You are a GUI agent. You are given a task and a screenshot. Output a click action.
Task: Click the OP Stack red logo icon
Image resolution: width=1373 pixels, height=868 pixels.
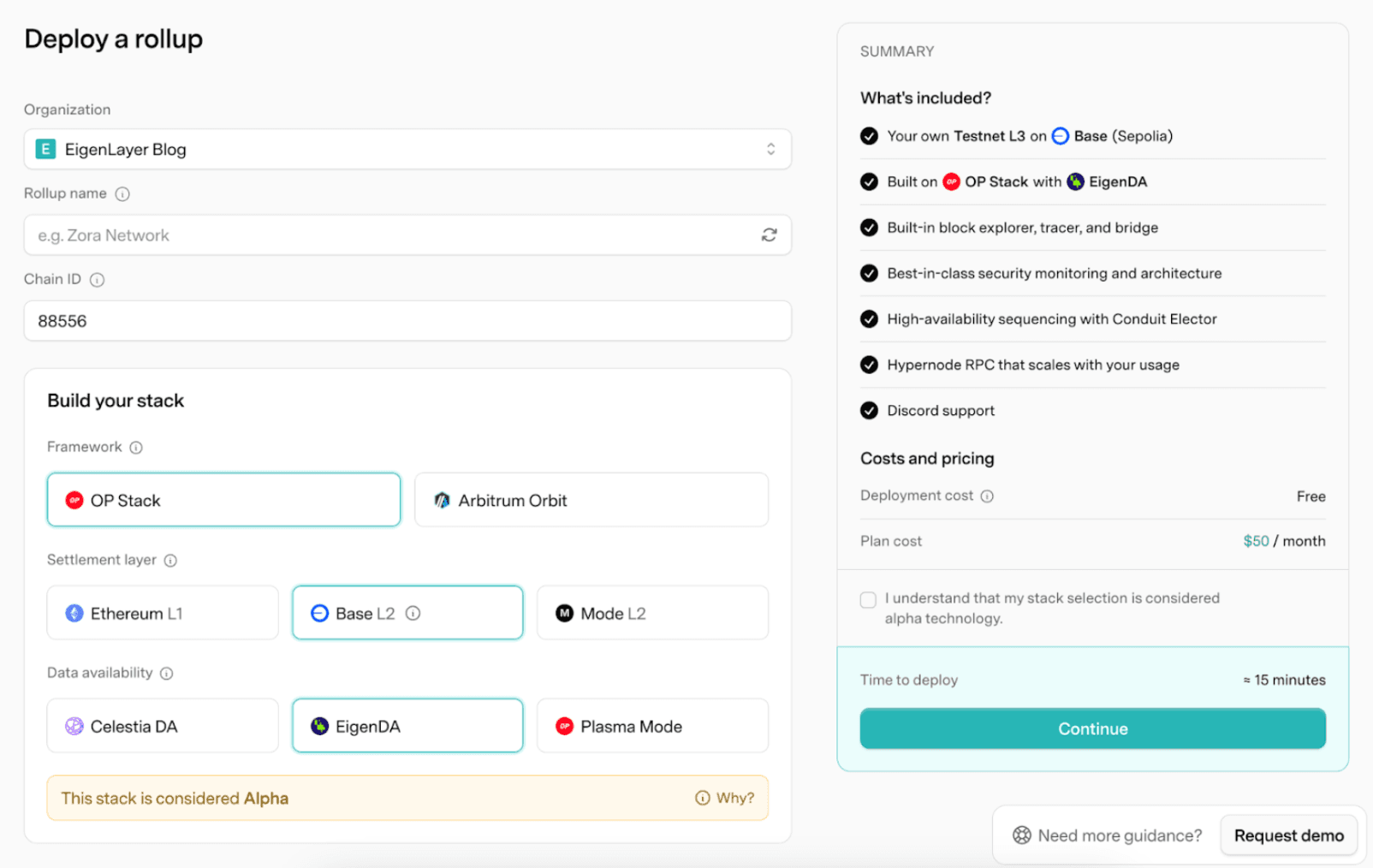coord(74,500)
